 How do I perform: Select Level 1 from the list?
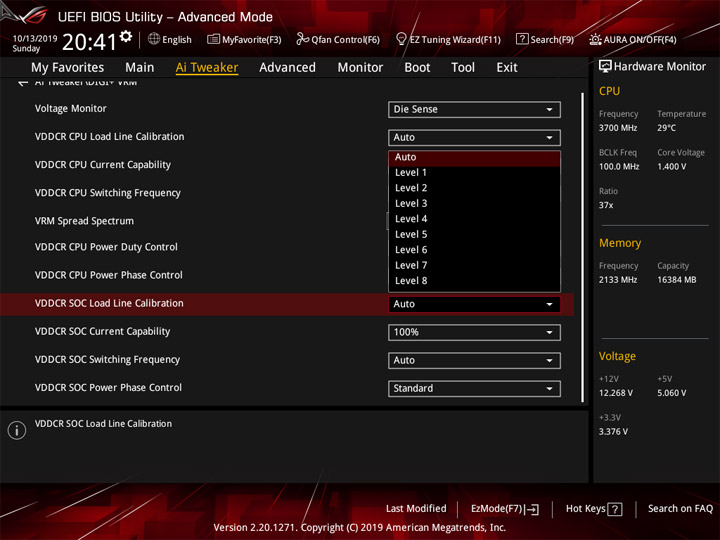click(x=474, y=173)
